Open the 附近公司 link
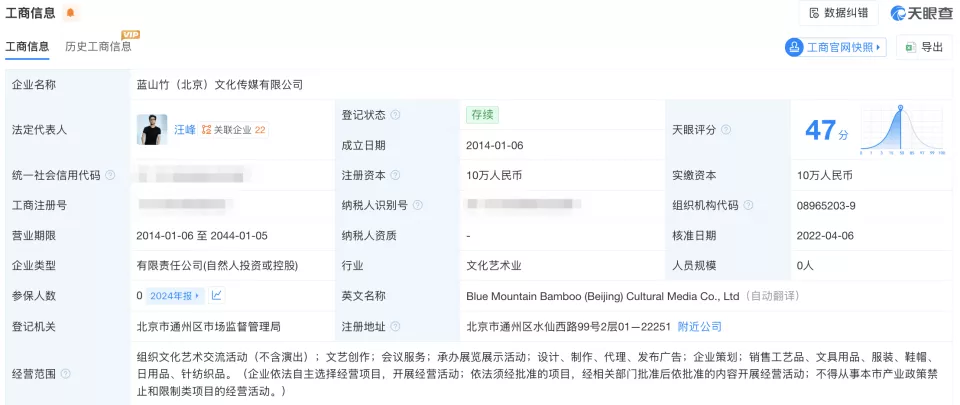The image size is (960, 405). click(x=700, y=327)
